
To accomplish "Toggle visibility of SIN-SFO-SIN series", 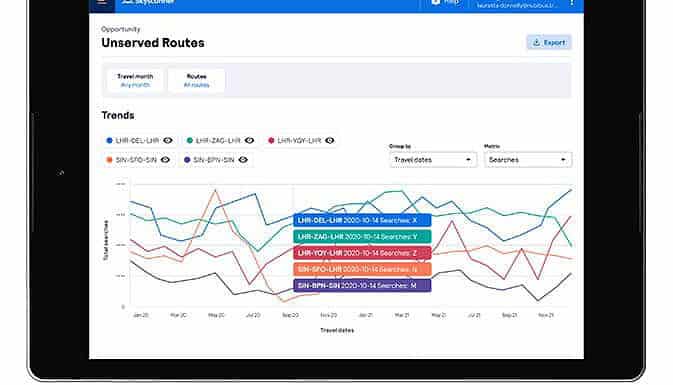I will pos(165,160).
